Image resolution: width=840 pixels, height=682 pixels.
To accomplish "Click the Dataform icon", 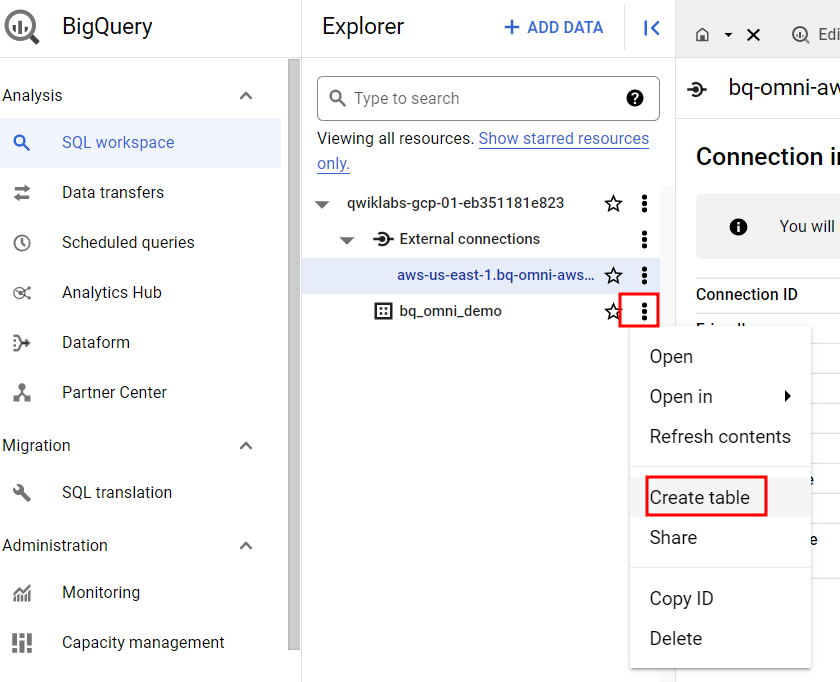I will (21, 343).
